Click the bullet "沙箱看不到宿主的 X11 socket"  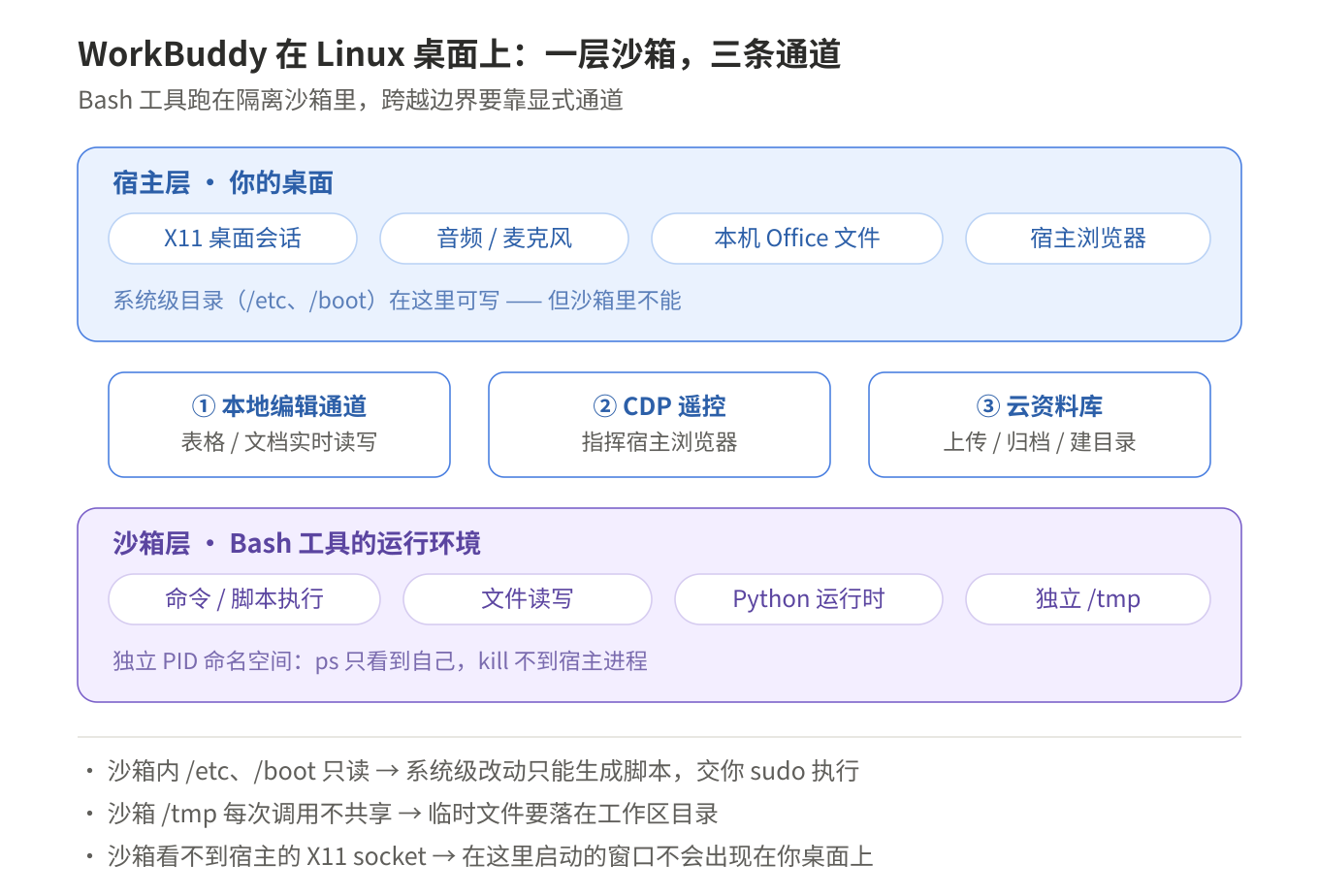tap(267, 856)
